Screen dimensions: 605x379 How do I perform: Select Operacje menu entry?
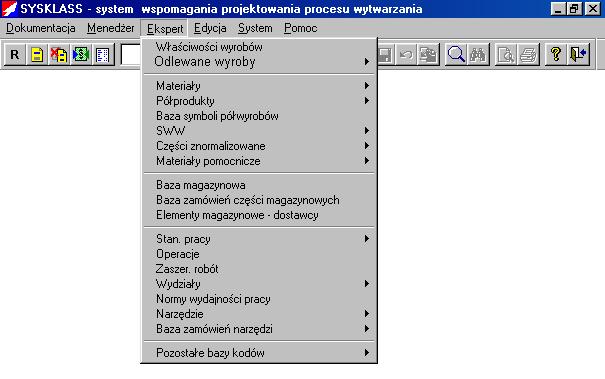click(259, 254)
